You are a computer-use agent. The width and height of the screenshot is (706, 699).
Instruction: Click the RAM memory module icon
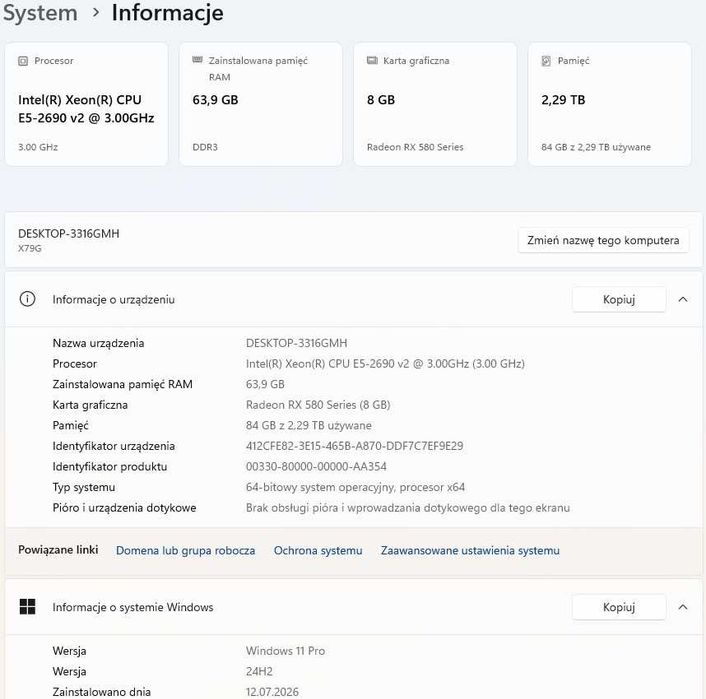[197, 60]
